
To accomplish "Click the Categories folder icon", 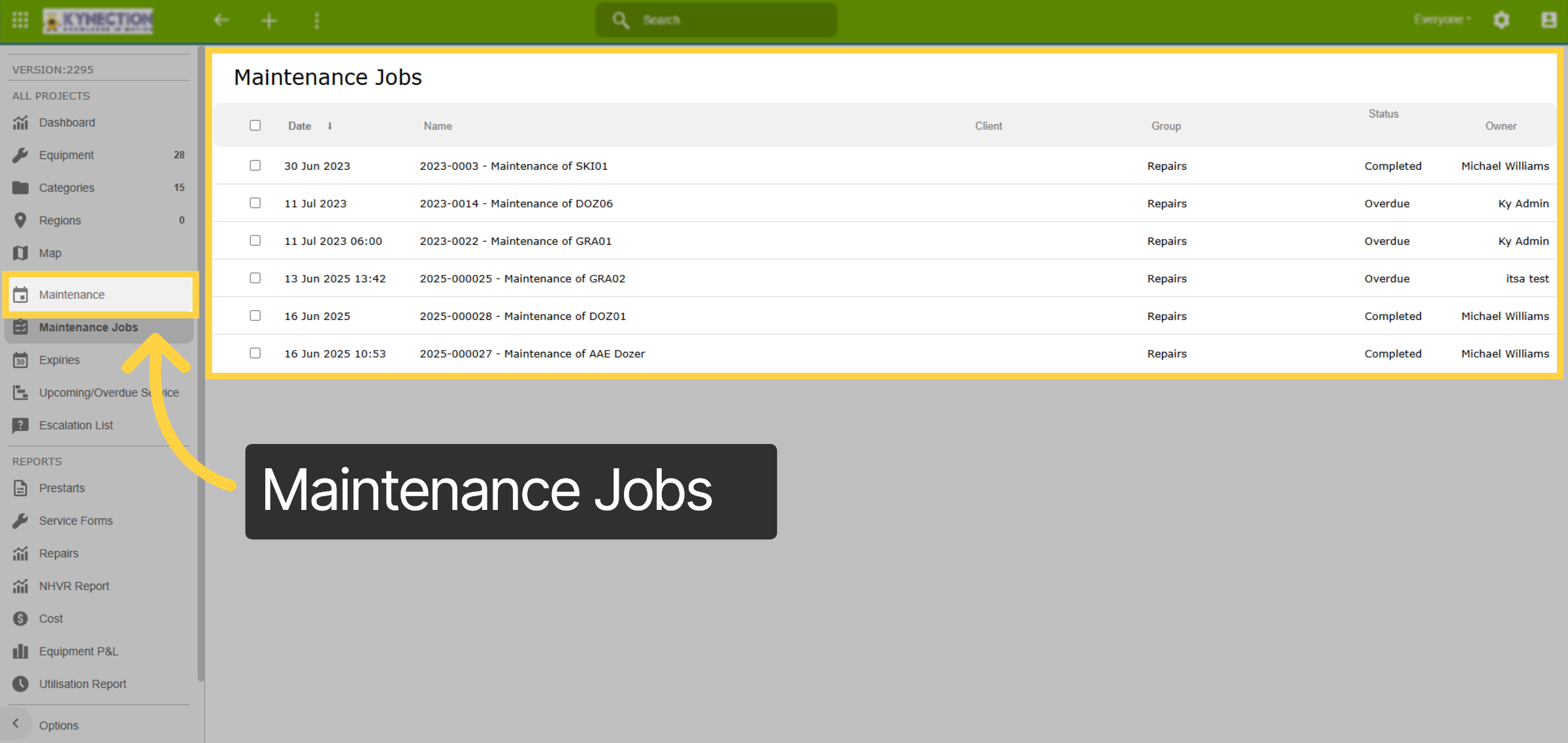I will click(21, 188).
